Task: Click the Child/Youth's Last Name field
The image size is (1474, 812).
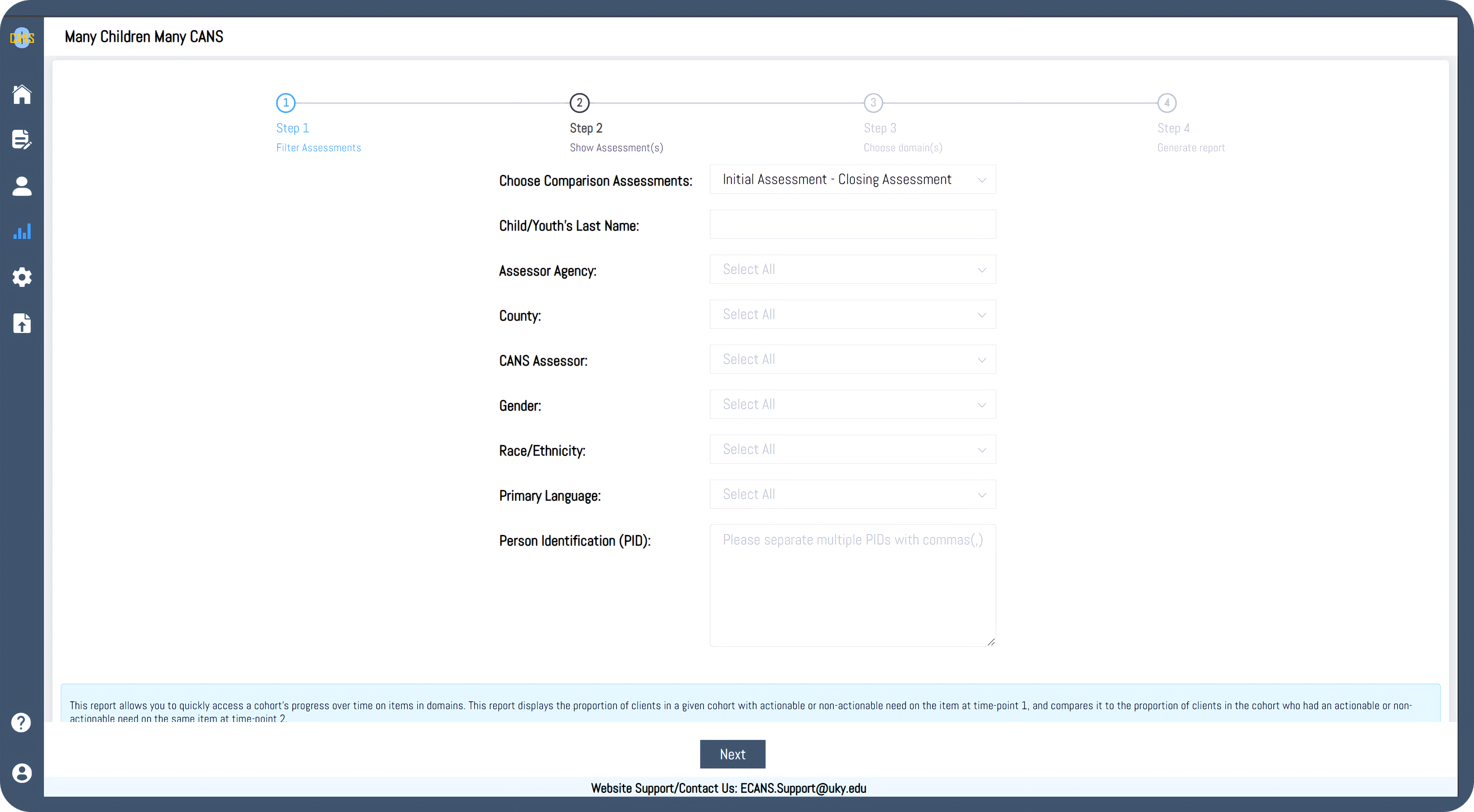Action: coord(853,224)
